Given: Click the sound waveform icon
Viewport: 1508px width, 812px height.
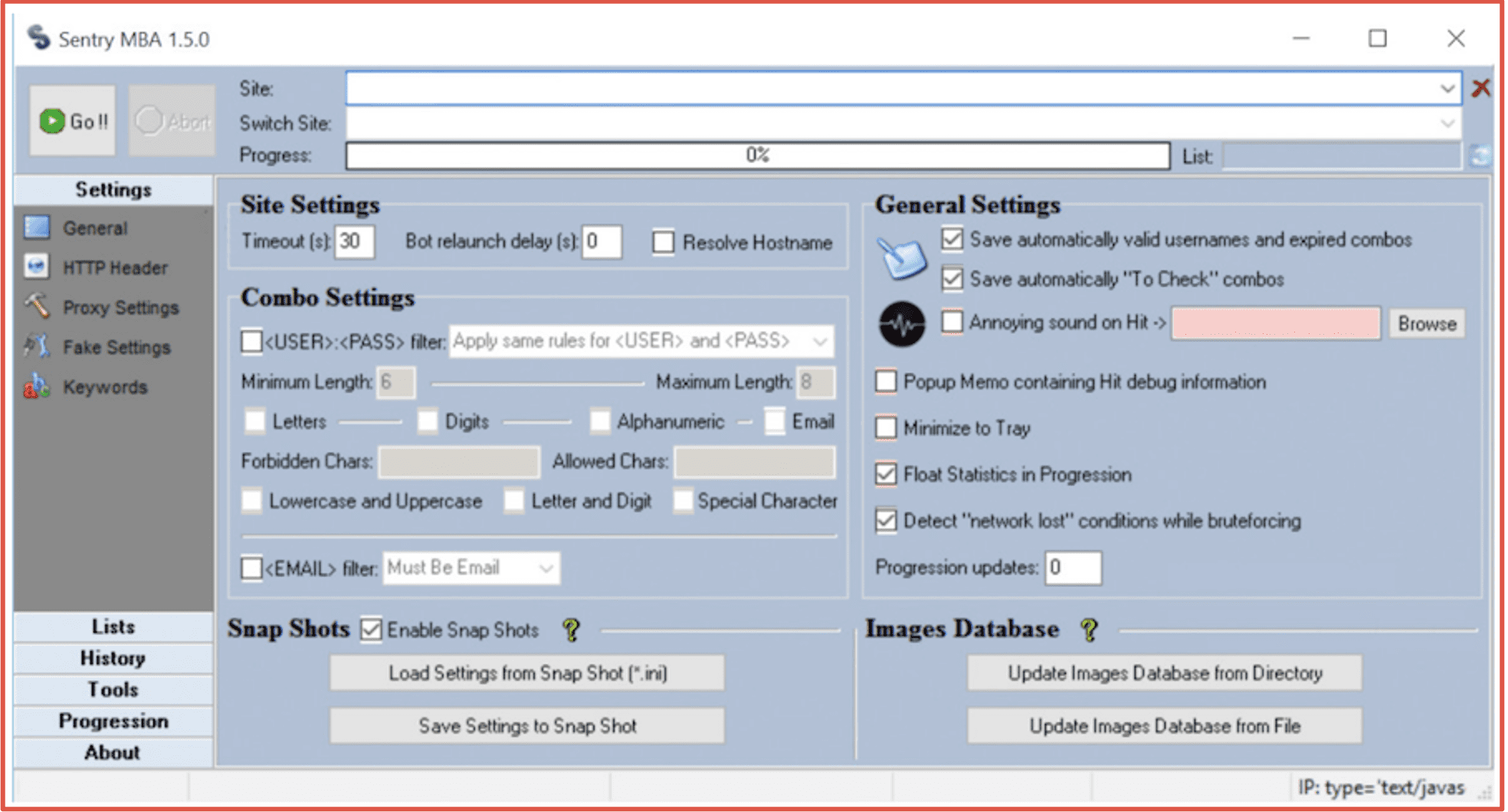Looking at the screenshot, I should pos(902,324).
